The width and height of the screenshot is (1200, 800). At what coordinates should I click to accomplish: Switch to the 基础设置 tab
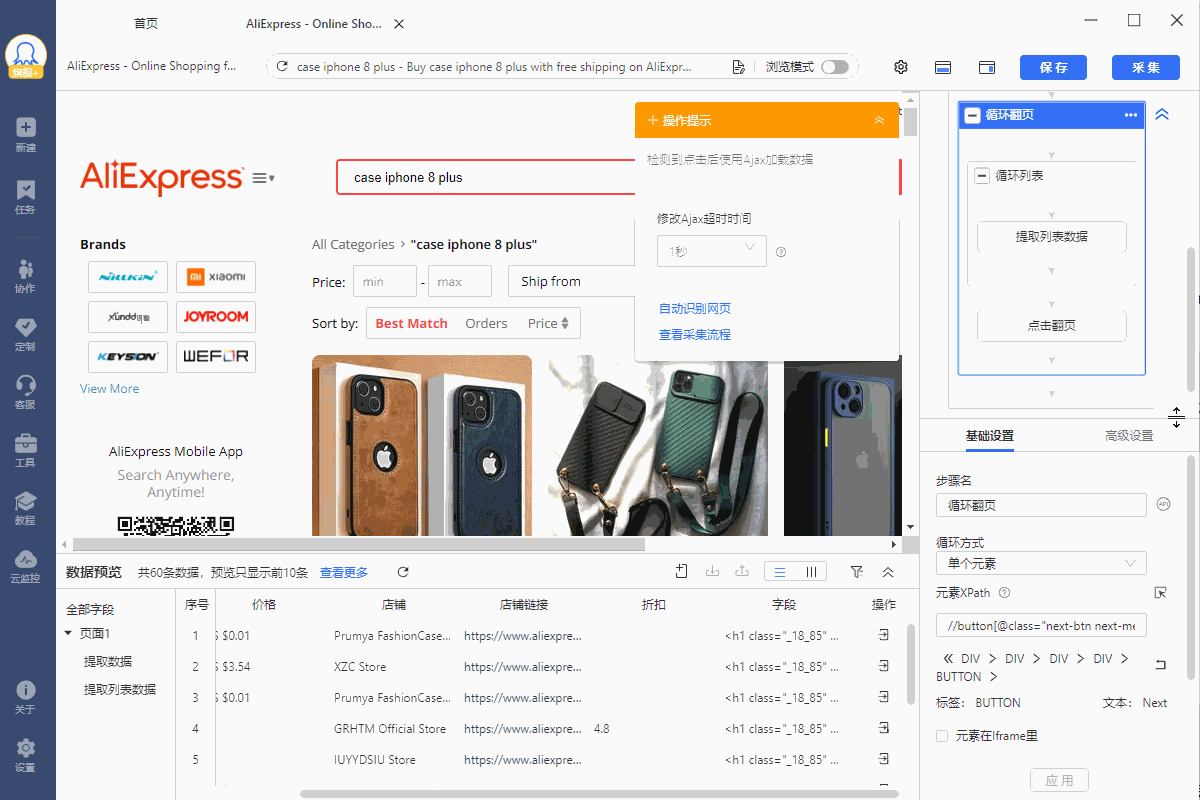(x=990, y=436)
